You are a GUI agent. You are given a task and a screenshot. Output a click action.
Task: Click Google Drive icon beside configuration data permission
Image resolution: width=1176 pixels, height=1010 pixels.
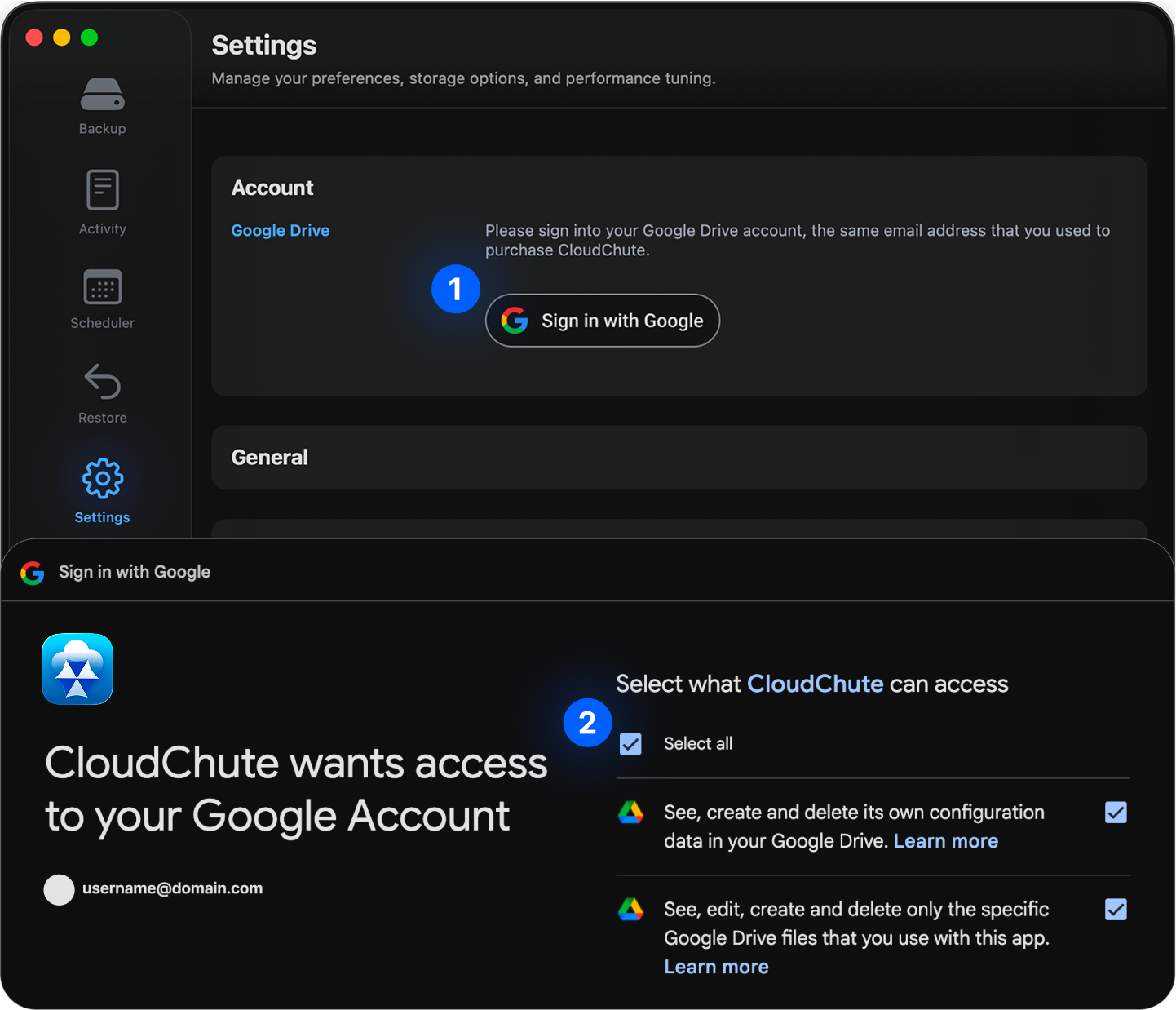click(630, 813)
